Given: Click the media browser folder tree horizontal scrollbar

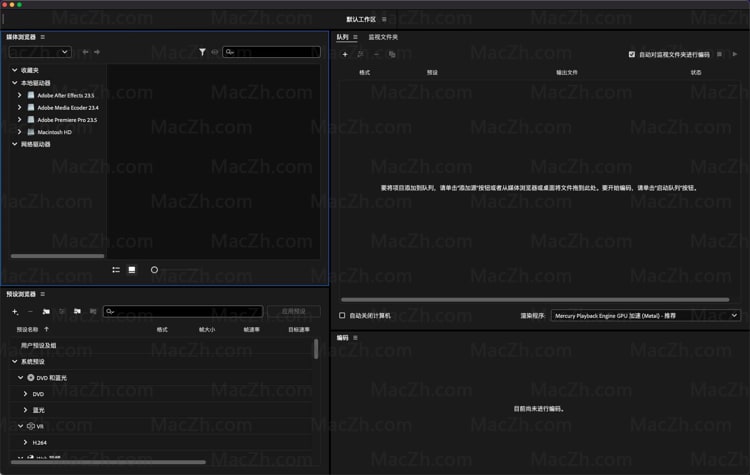Looking at the screenshot, I should 57,256.
